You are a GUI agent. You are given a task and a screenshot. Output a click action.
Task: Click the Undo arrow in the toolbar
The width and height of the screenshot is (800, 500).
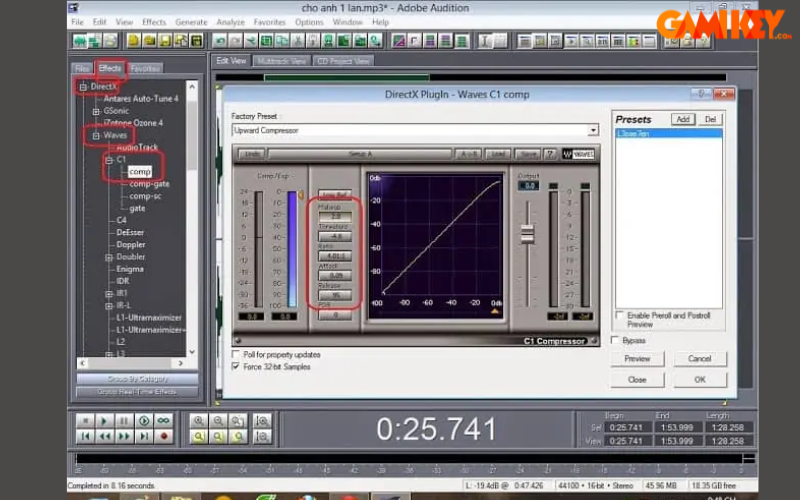(x=220, y=41)
